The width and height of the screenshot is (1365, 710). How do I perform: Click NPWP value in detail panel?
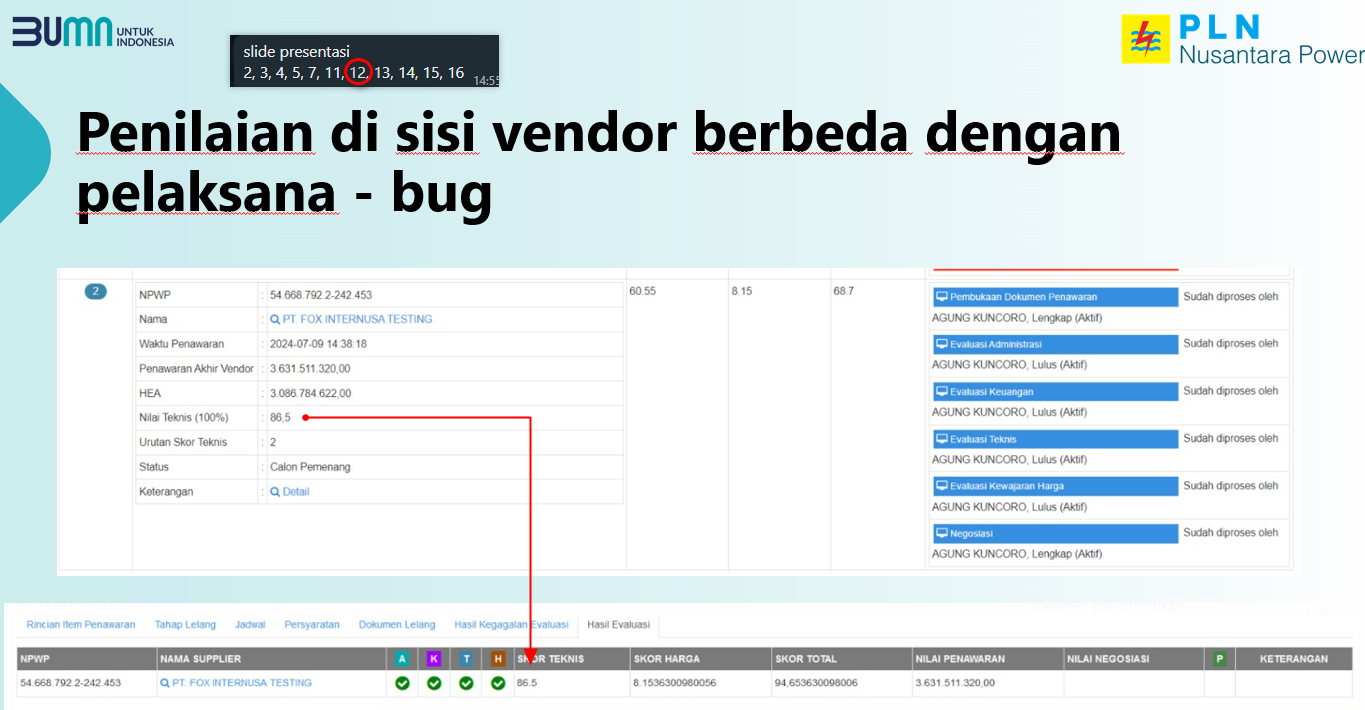click(x=321, y=295)
